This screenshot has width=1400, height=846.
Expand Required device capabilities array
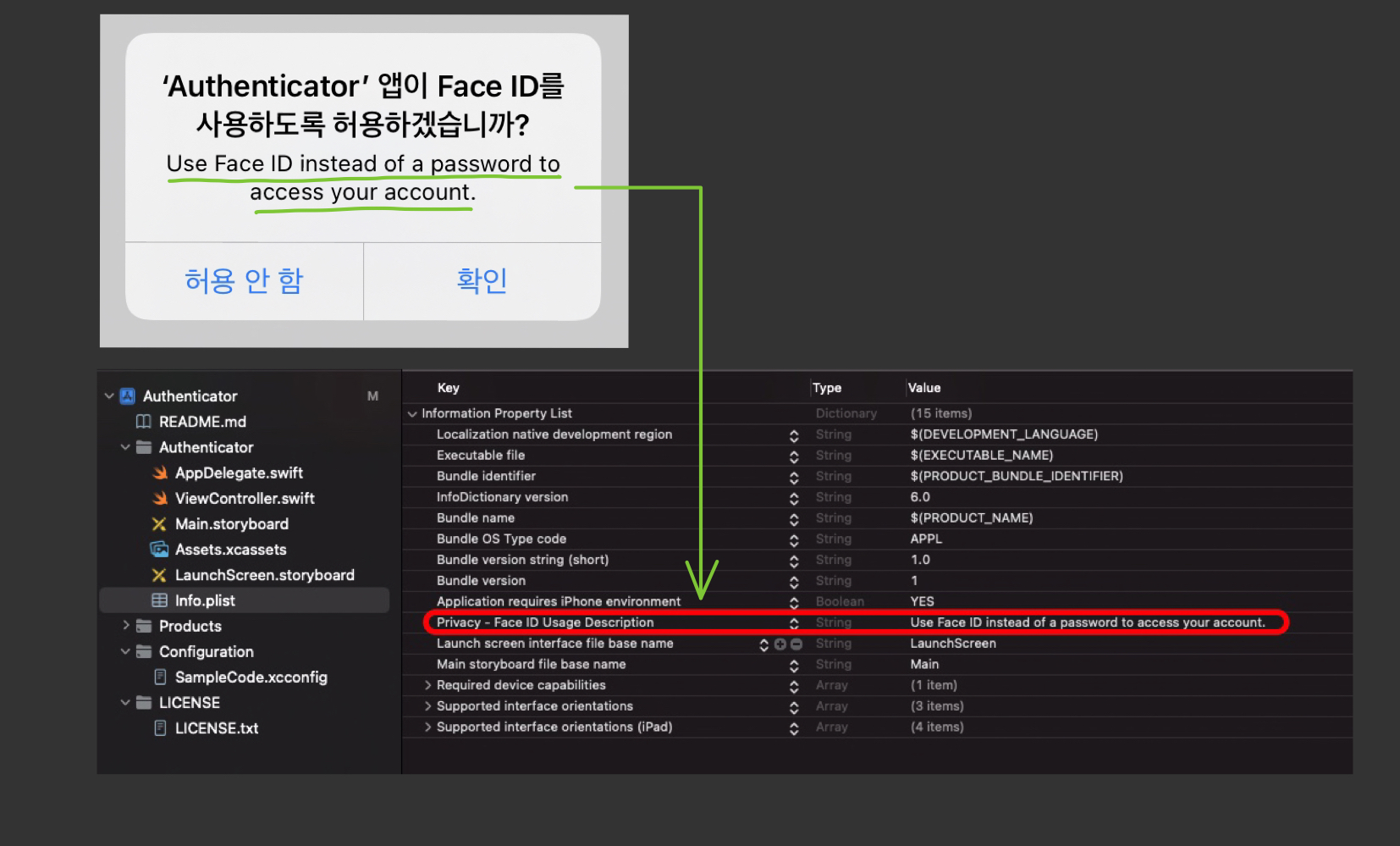click(427, 685)
